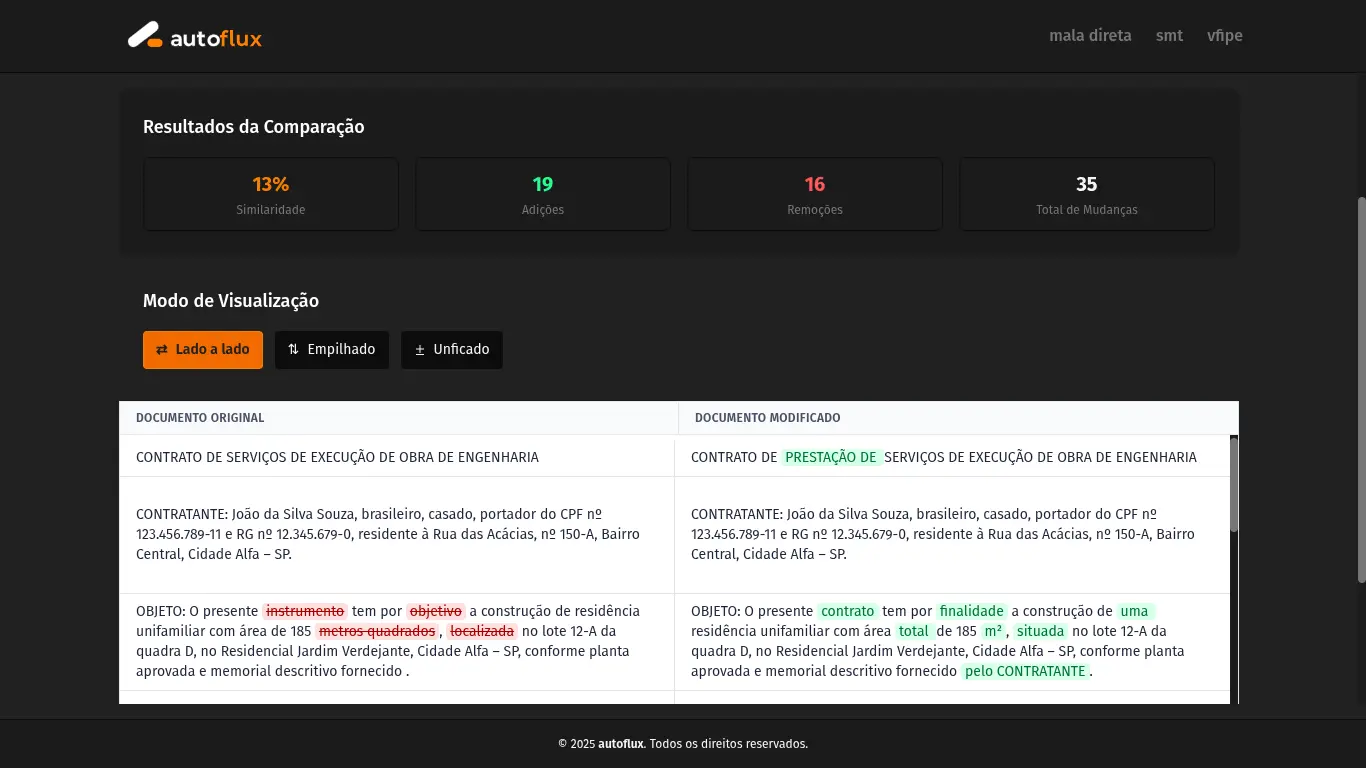This screenshot has width=1366, height=768.
Task: Switch view to Empilhado mode
Action: point(331,349)
